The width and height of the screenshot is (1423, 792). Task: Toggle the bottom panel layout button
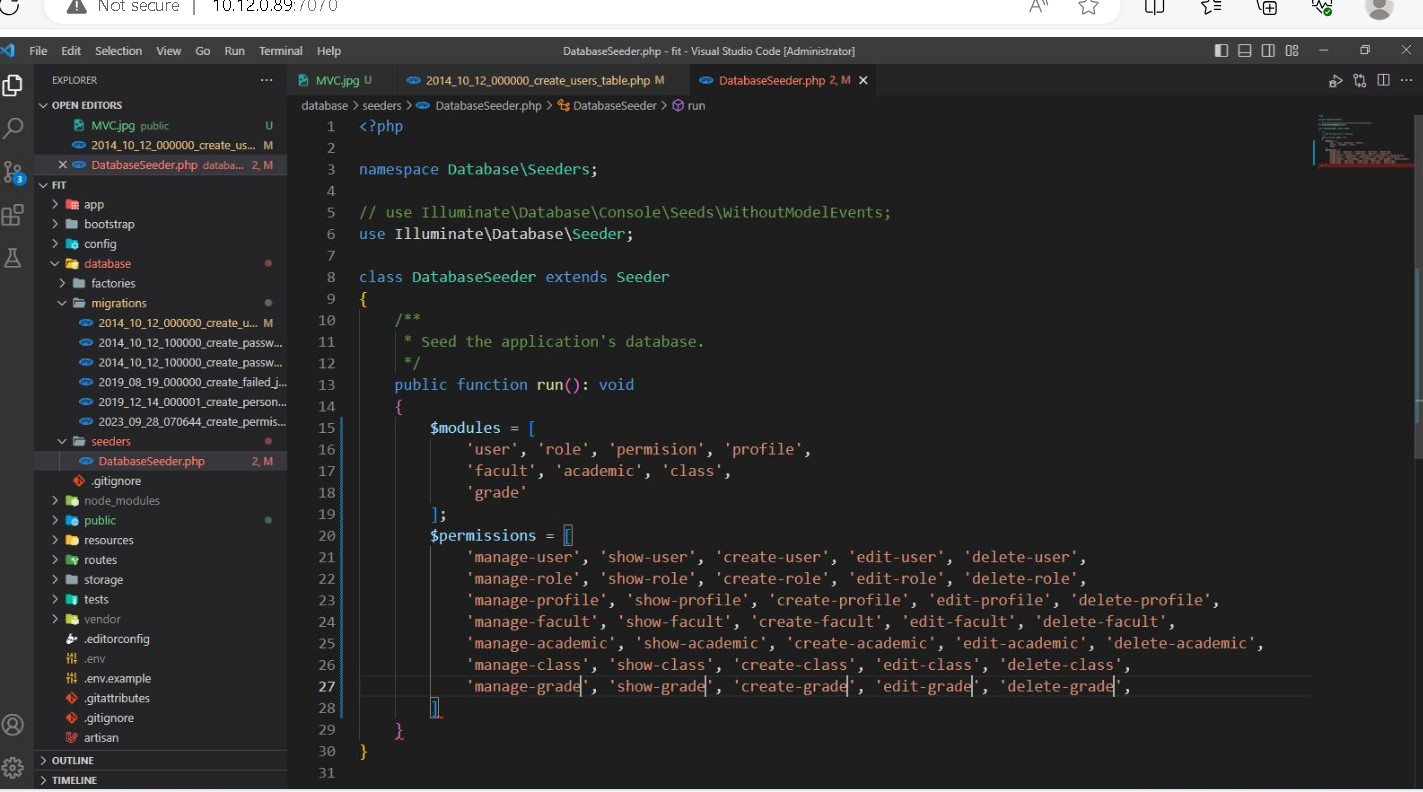[1245, 51]
